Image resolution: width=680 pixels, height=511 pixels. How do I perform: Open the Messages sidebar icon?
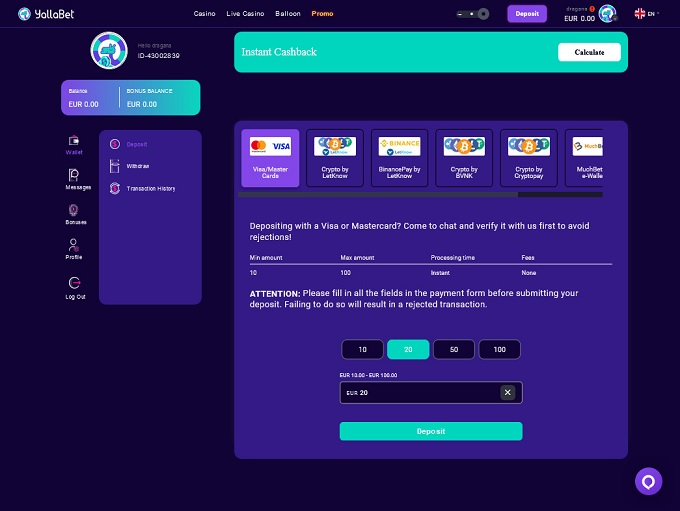(x=74, y=175)
